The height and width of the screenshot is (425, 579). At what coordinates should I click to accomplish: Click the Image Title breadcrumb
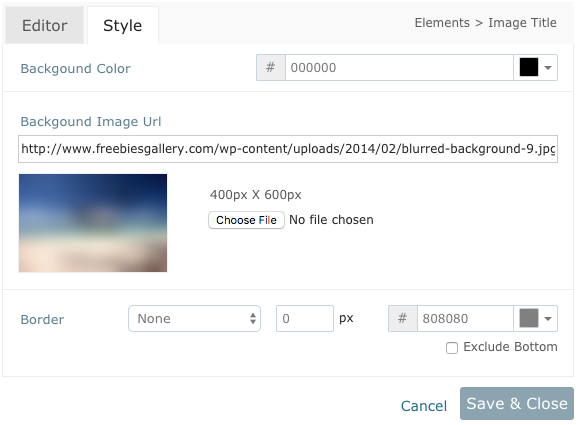point(522,23)
